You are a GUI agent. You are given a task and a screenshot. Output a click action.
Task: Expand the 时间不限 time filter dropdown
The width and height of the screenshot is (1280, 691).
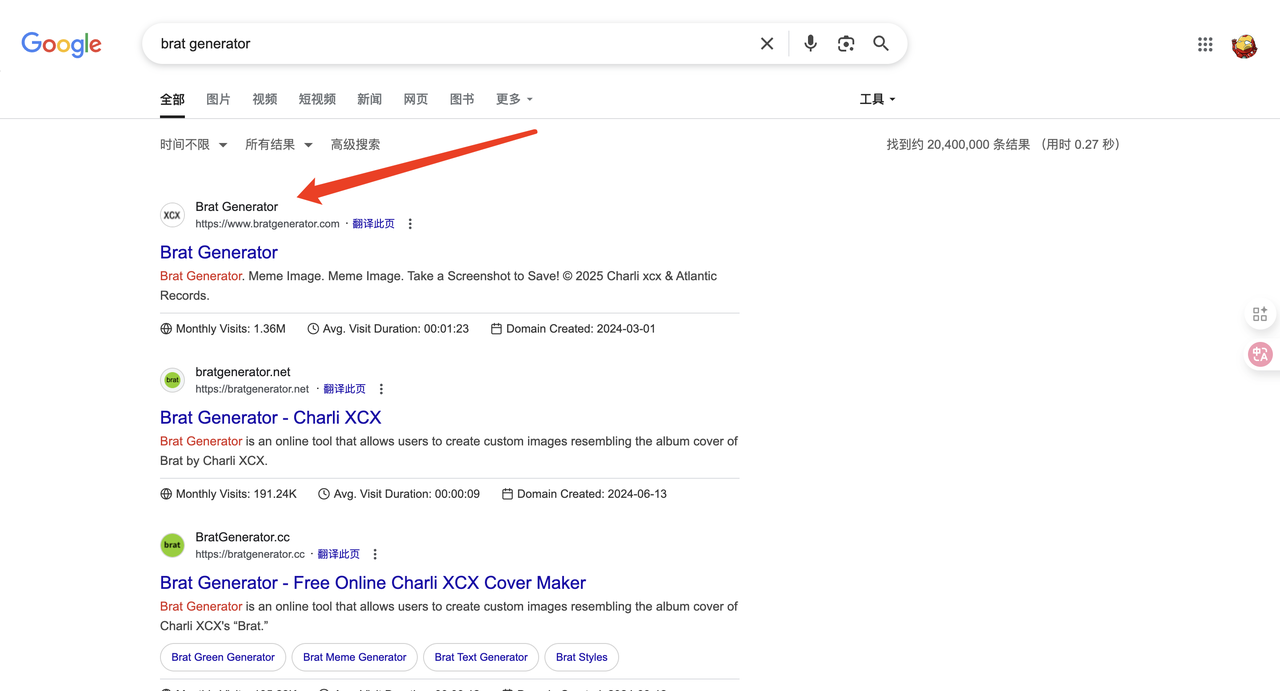coord(193,145)
